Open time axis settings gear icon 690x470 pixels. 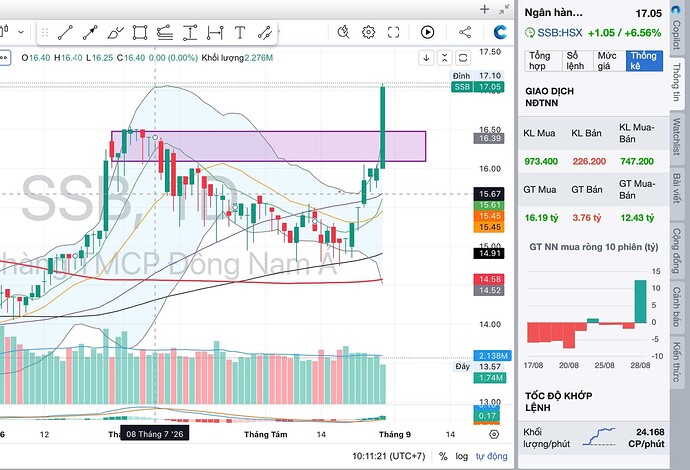494,434
